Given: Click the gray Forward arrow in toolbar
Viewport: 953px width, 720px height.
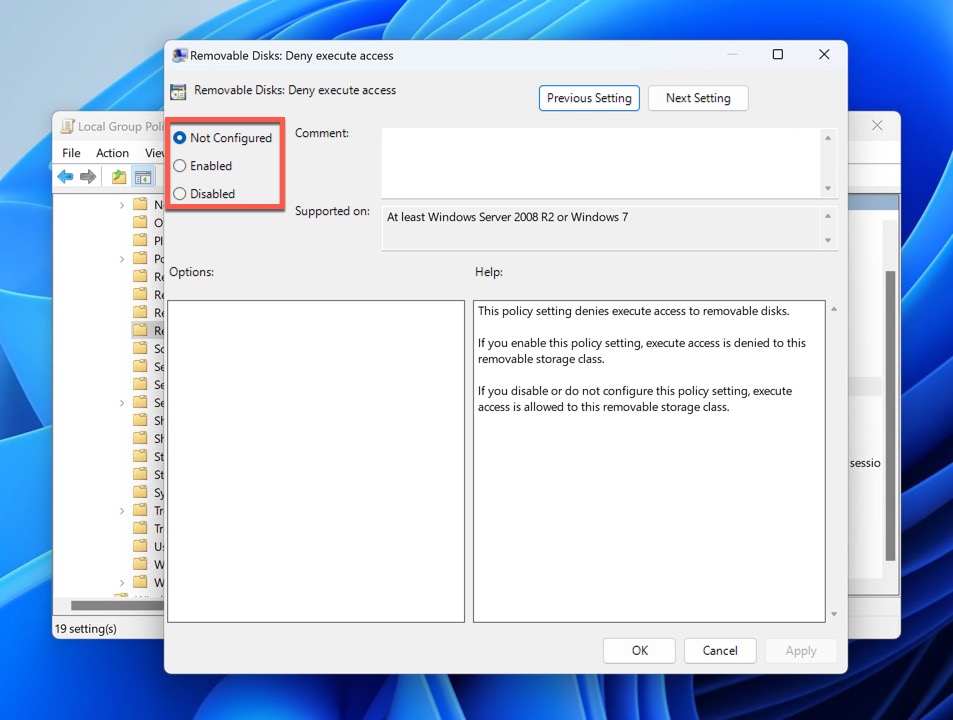Looking at the screenshot, I should (88, 177).
